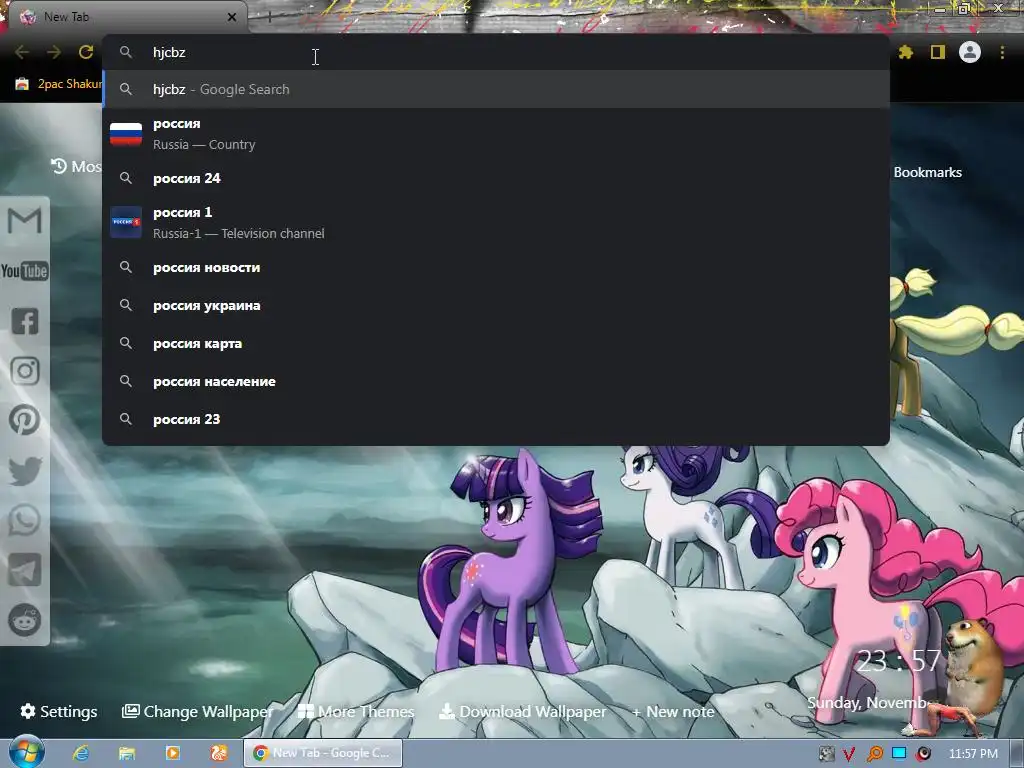Choose 'россия' Russia — Country suggestion
Screen dimensions: 1024x768
496,134
